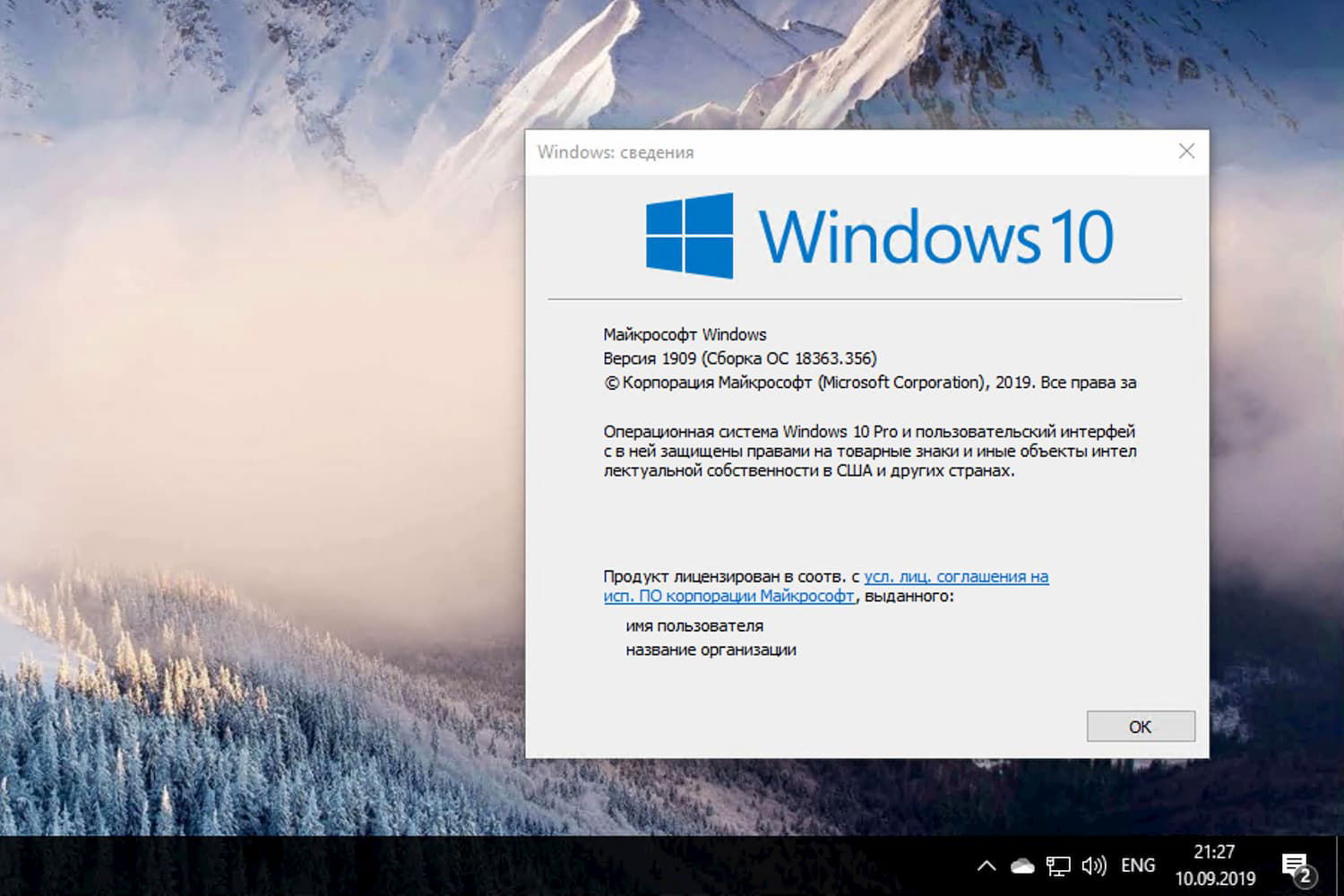Click the network status icon in the taskbar

tap(1059, 866)
